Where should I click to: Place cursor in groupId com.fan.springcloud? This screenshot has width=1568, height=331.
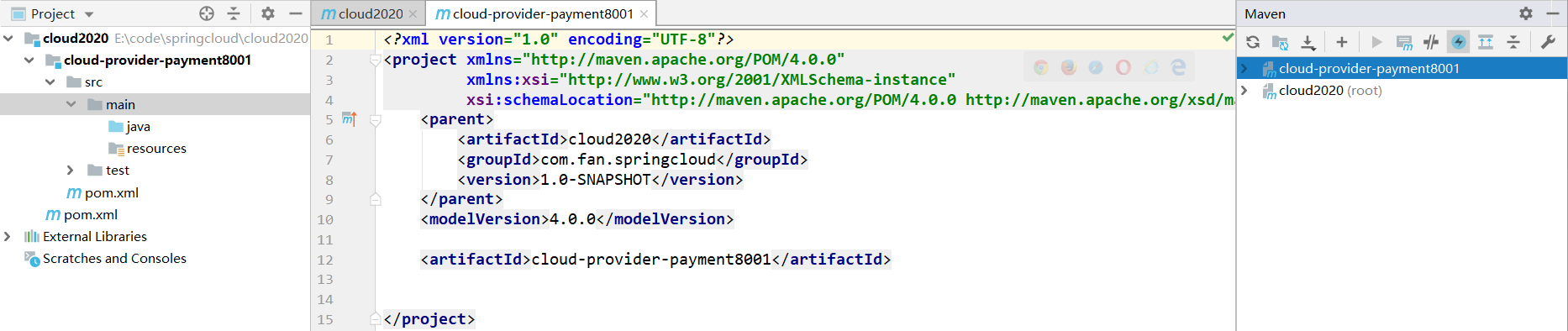[x=629, y=159]
